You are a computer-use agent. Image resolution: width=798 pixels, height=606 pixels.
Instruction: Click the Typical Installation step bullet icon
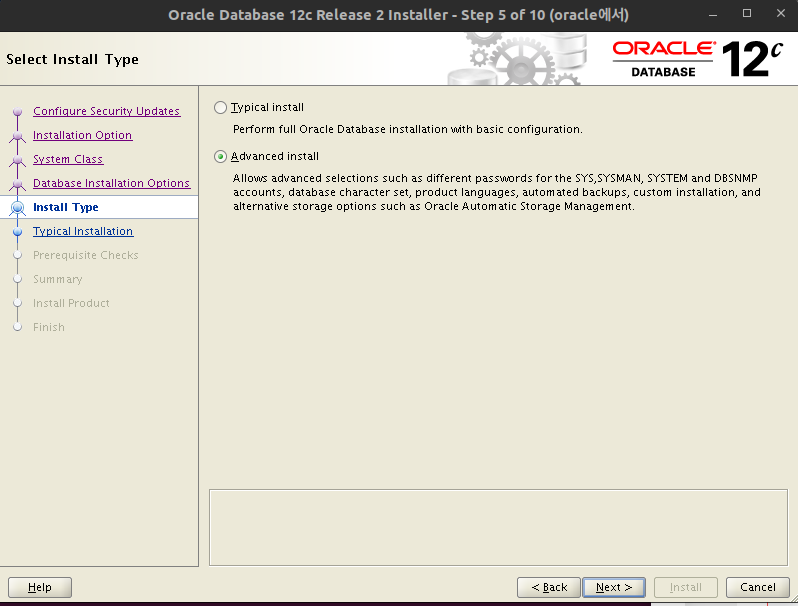tap(18, 232)
